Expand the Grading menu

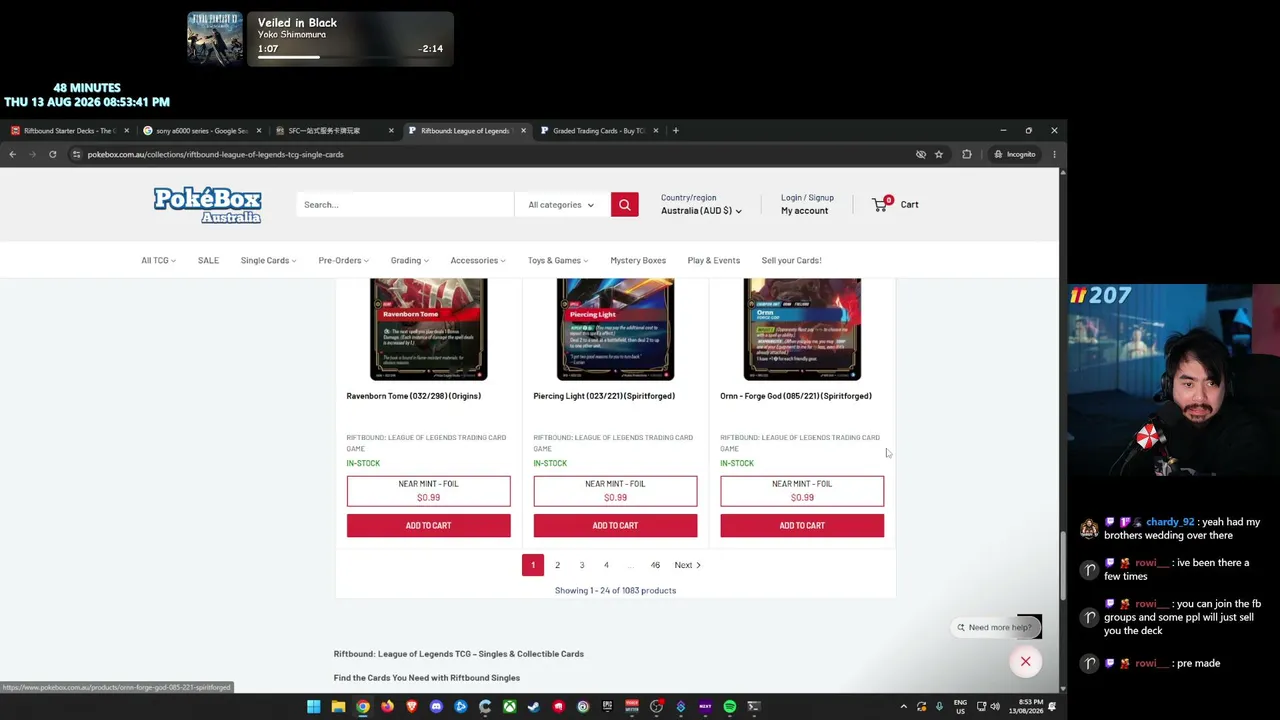409,260
